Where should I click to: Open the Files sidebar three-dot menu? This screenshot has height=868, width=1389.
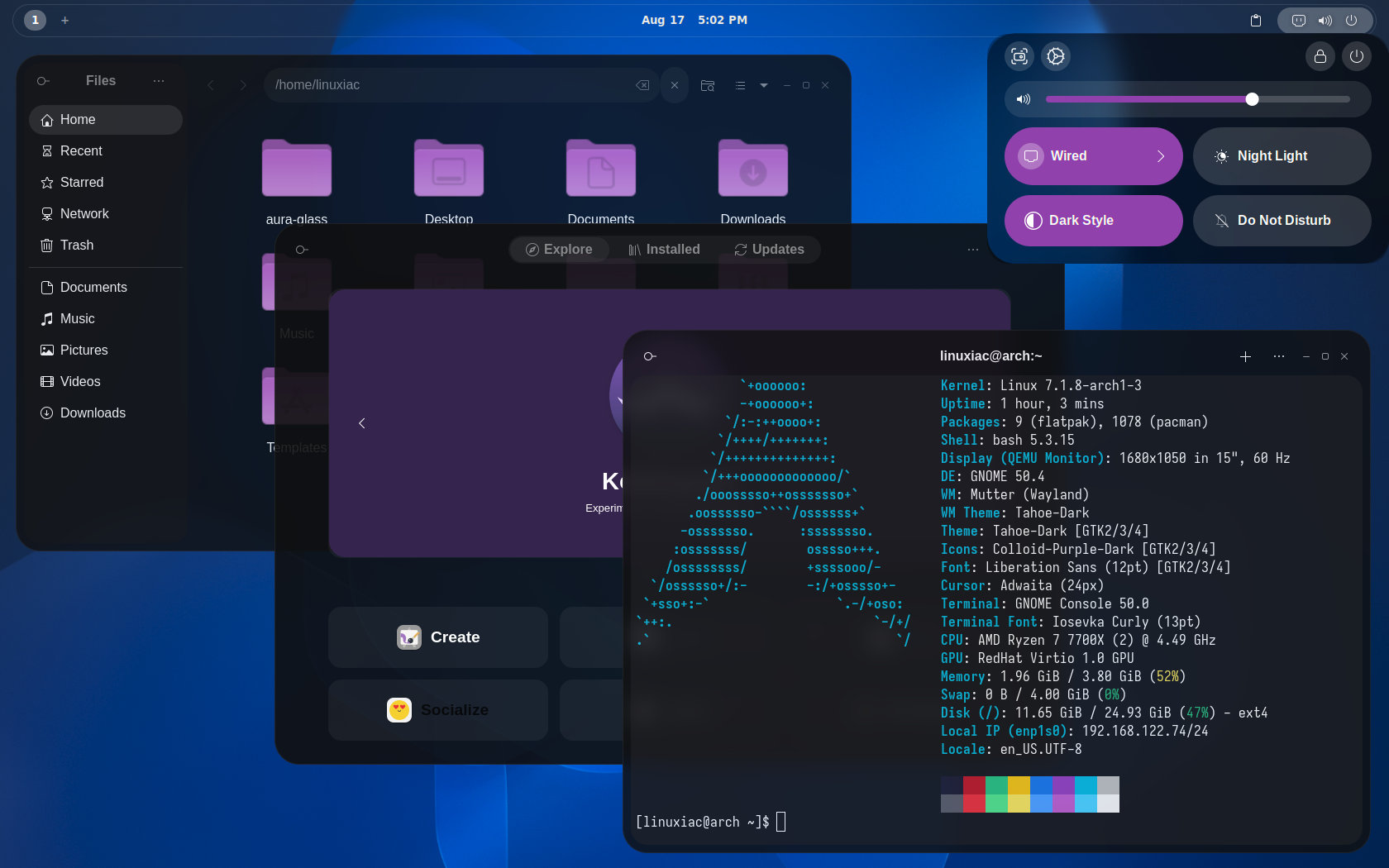click(x=159, y=81)
